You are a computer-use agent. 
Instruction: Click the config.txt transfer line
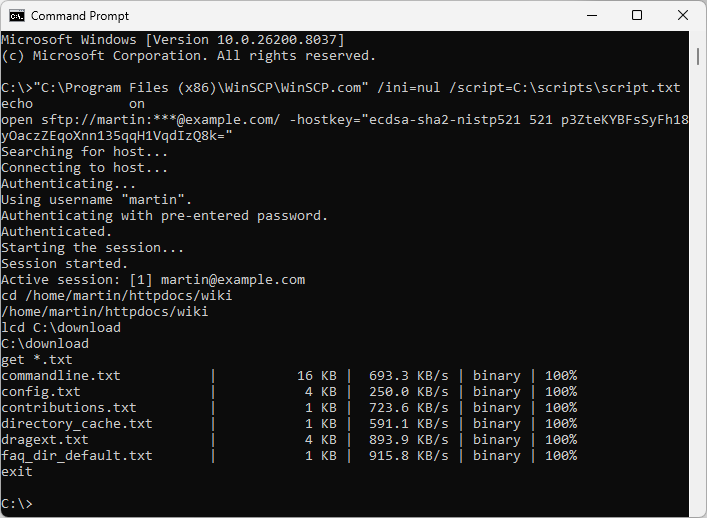[41, 392]
